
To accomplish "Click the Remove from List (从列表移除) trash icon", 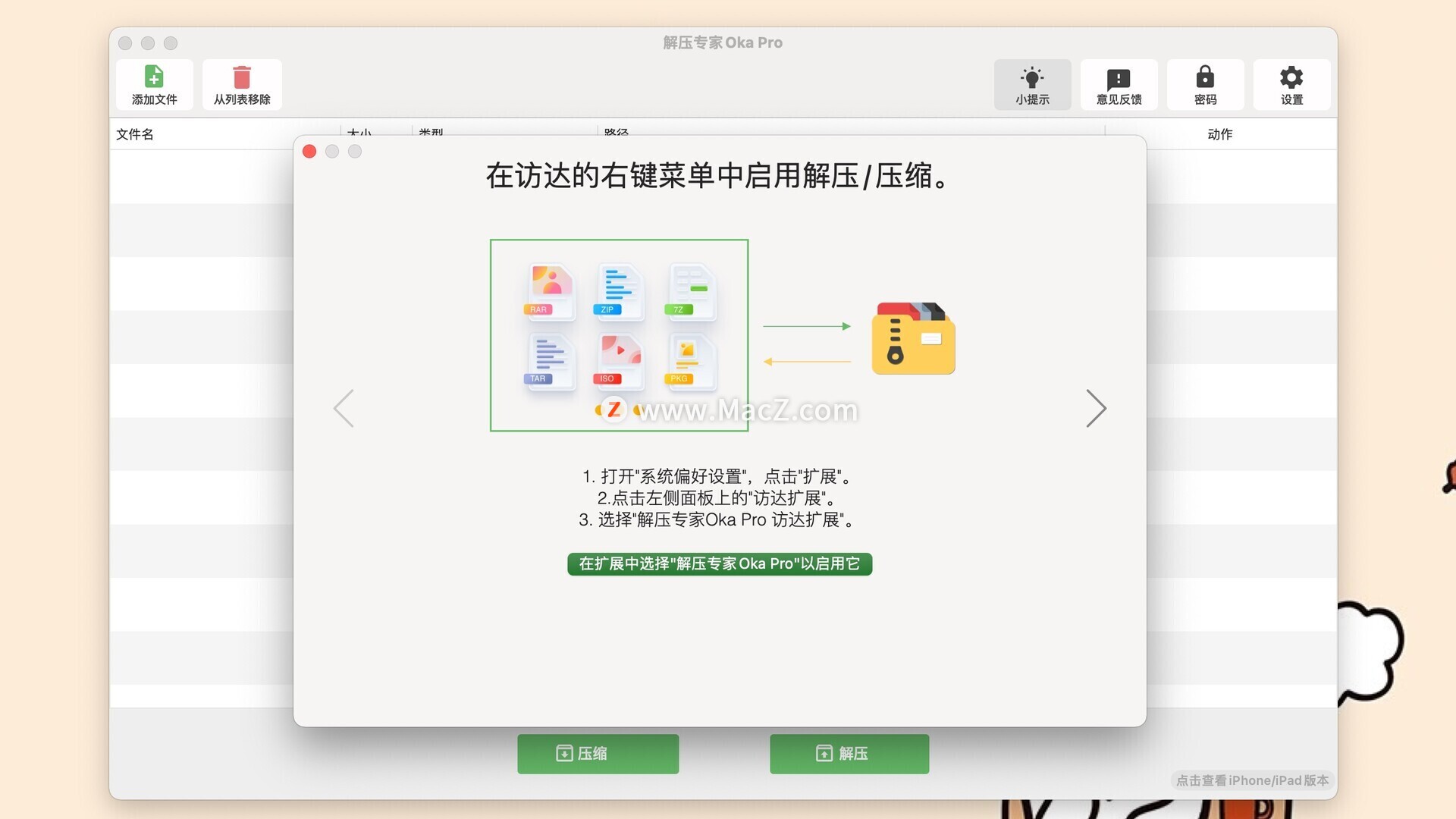I will click(242, 84).
